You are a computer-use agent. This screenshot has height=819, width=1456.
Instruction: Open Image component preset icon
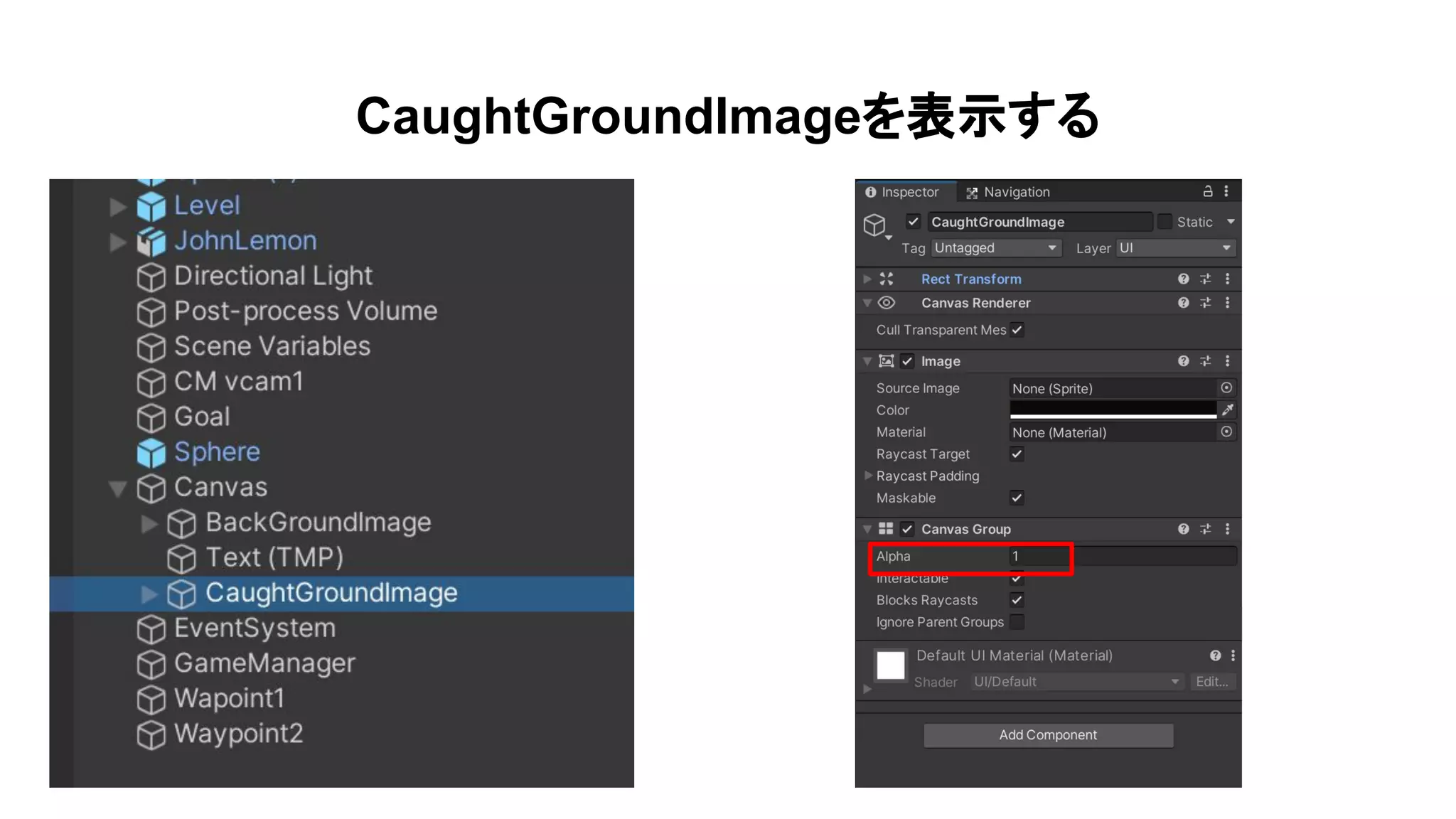coord(1206,361)
